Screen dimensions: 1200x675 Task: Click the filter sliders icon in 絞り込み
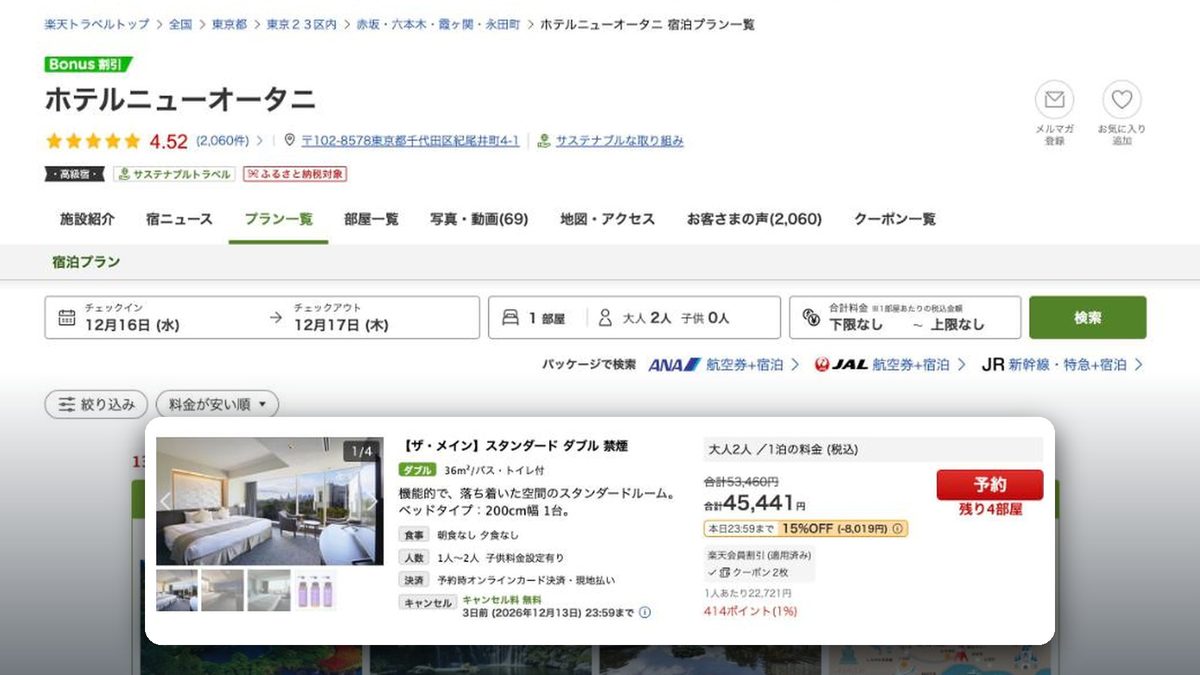67,405
